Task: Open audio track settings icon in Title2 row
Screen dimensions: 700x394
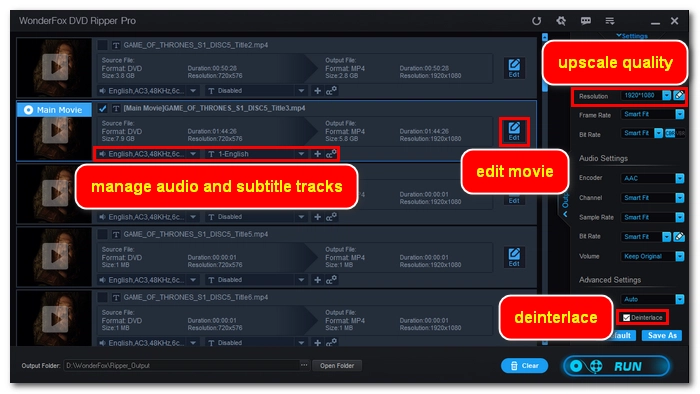Action: pos(331,91)
